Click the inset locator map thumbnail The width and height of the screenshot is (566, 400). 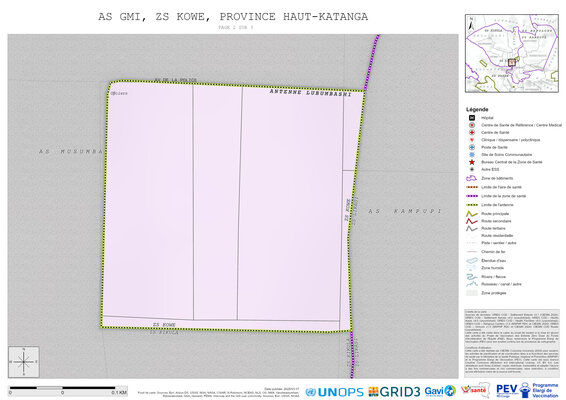(511, 53)
